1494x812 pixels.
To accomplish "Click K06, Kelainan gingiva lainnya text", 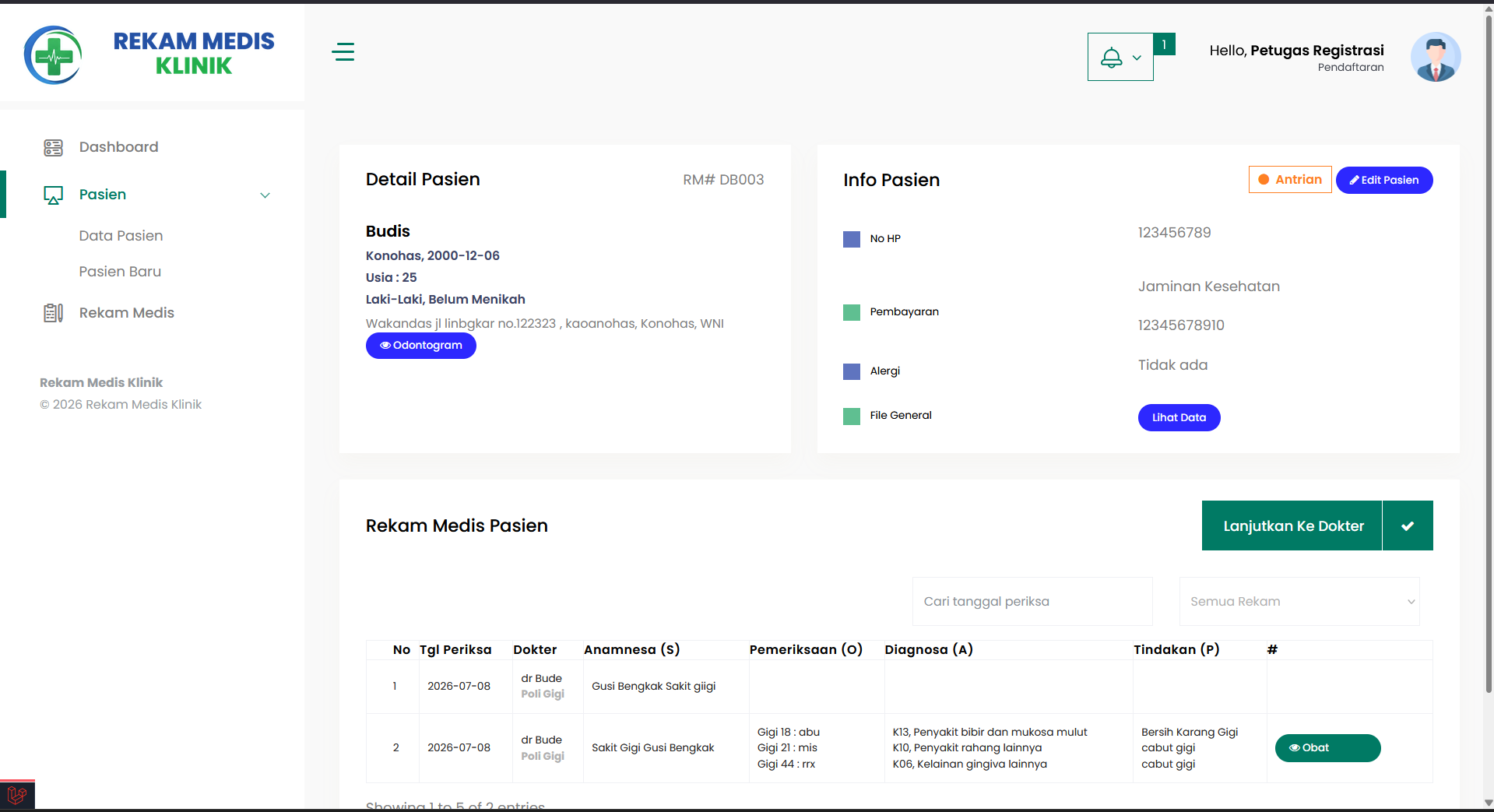I will tap(969, 764).
